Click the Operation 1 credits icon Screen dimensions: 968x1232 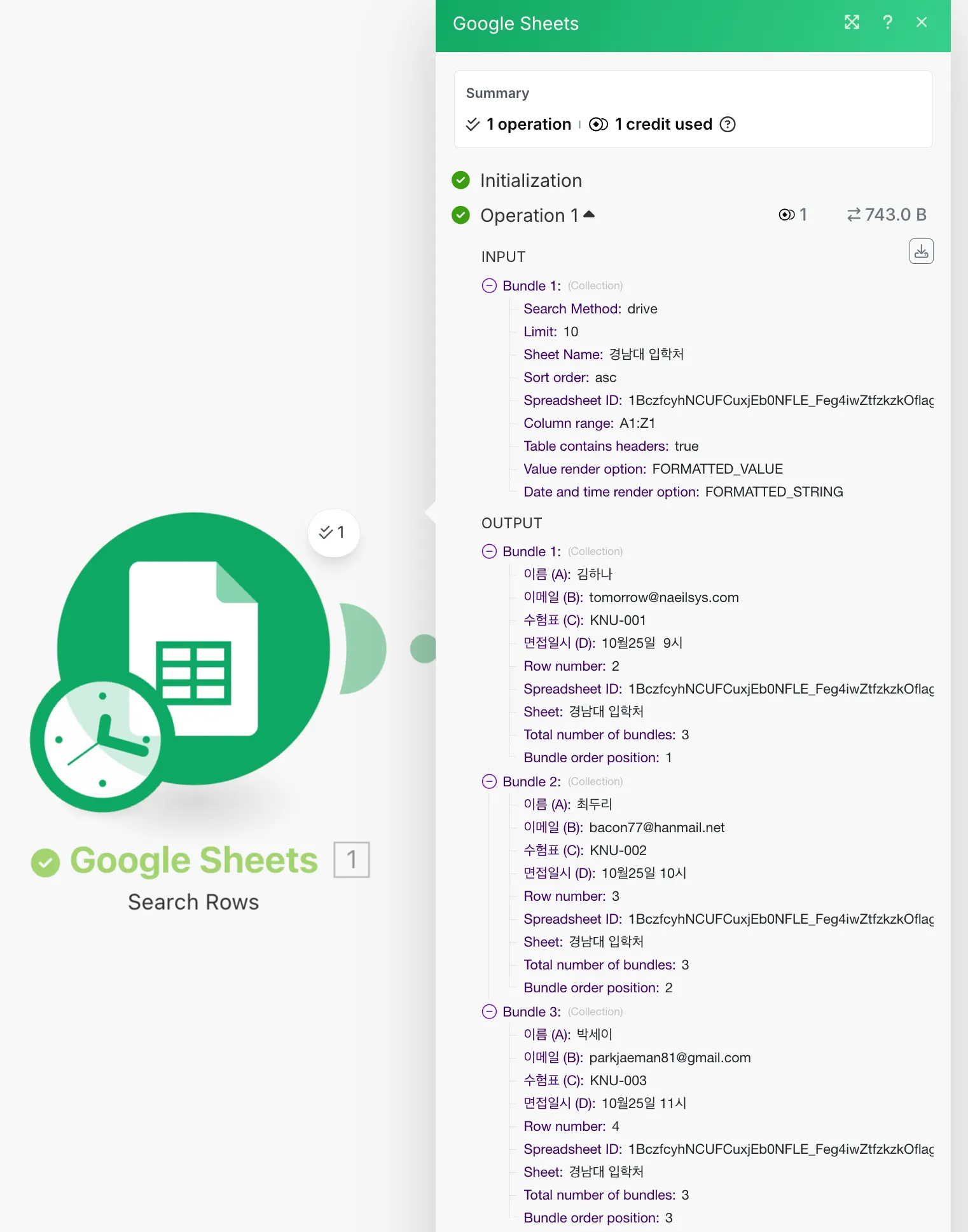point(787,215)
